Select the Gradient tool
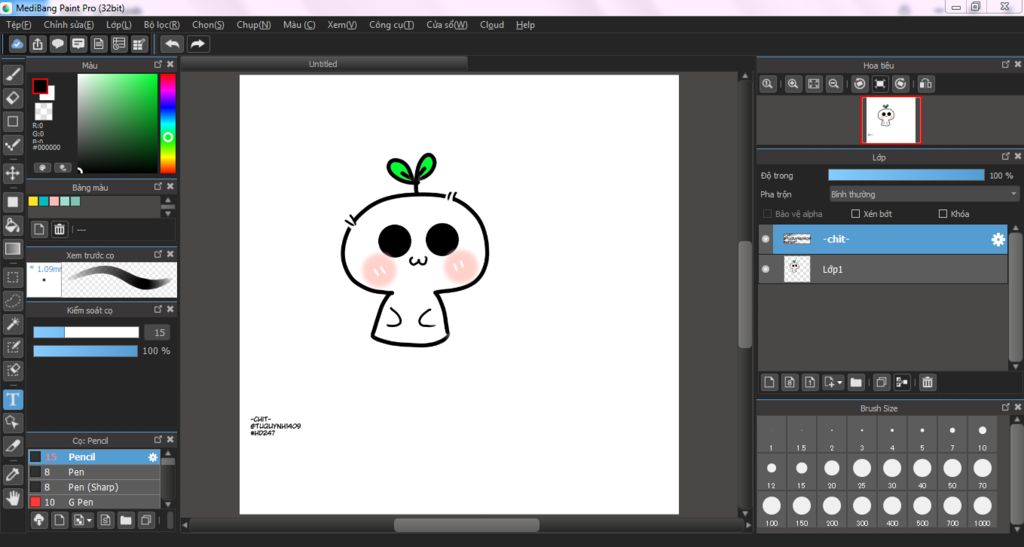 pos(12,249)
